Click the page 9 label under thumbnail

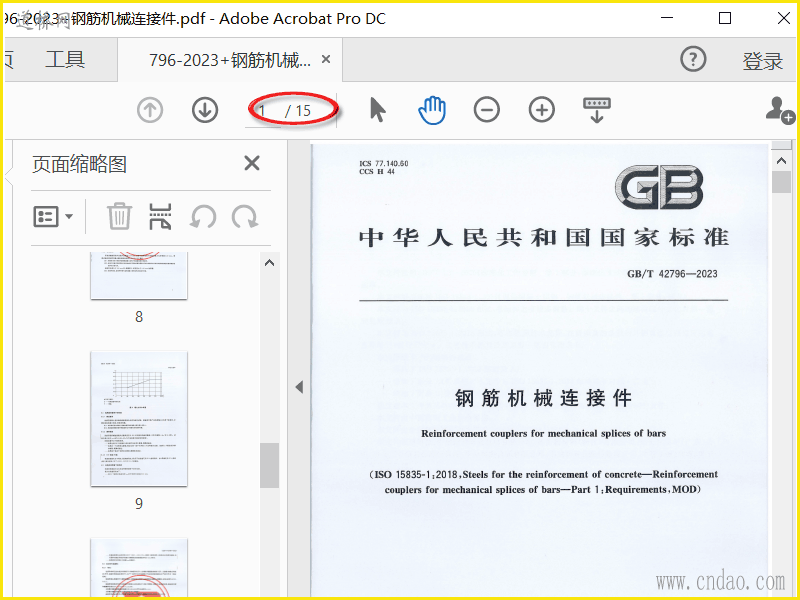point(139,504)
